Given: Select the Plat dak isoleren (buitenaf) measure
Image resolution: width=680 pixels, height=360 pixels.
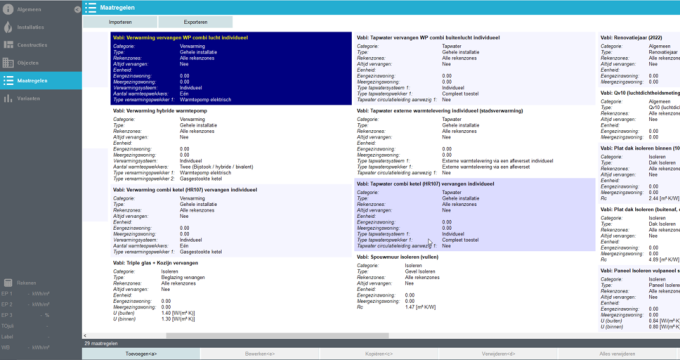Looking at the screenshot, I should pos(639,234).
